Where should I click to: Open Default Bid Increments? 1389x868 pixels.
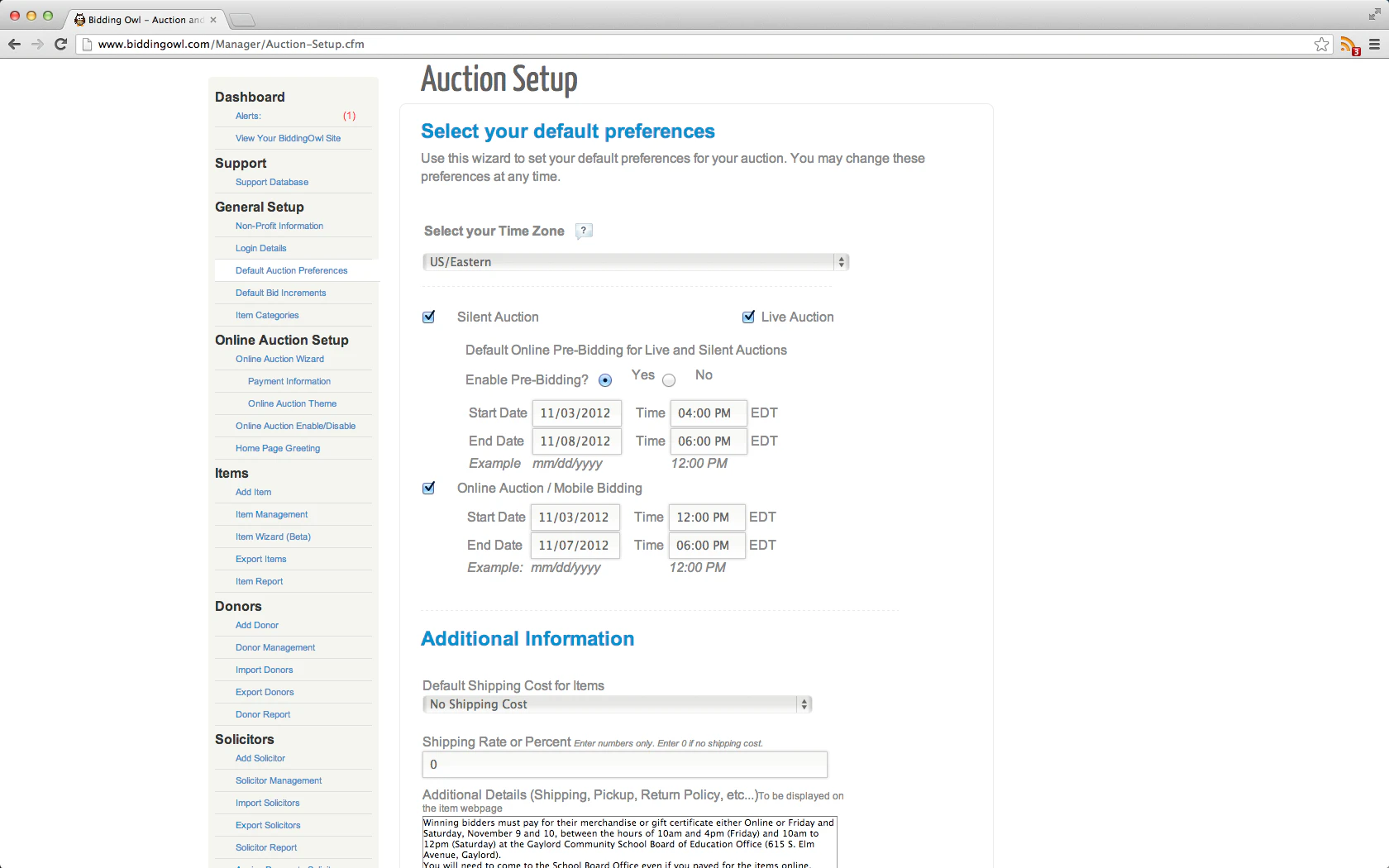281,293
